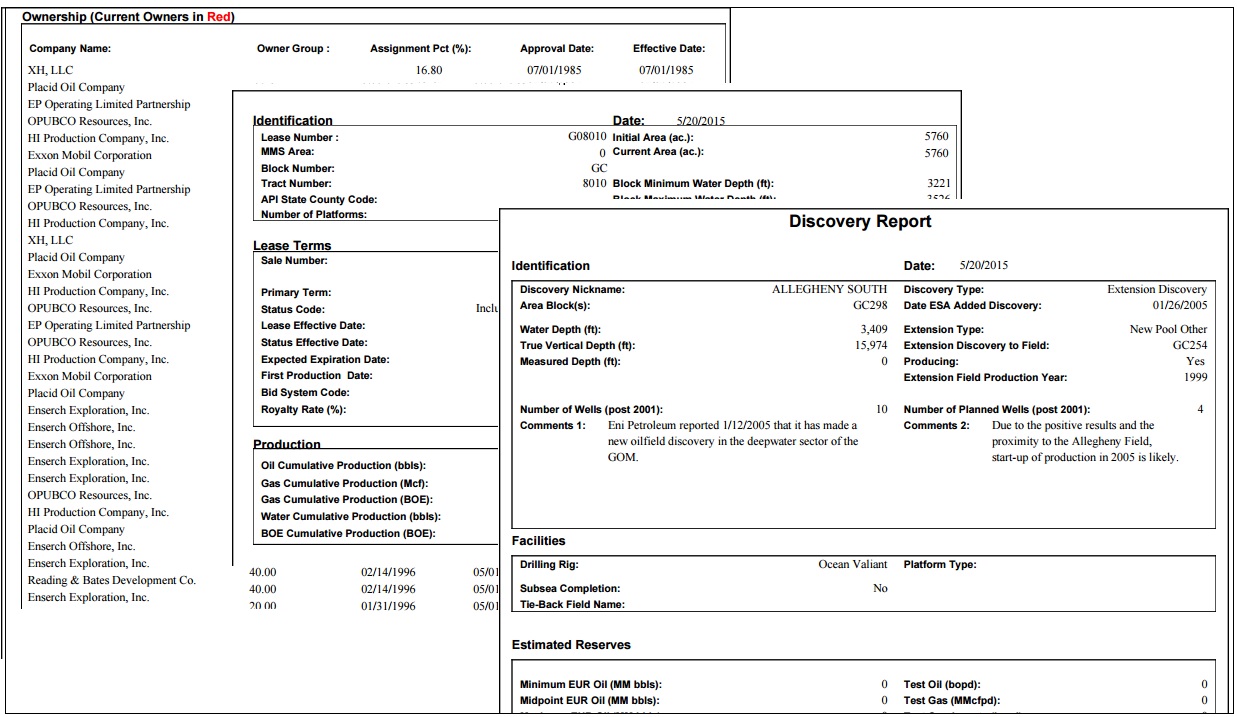
Task: Click "Block Minimum Water Depth (ft):" label
Action: tap(693, 184)
